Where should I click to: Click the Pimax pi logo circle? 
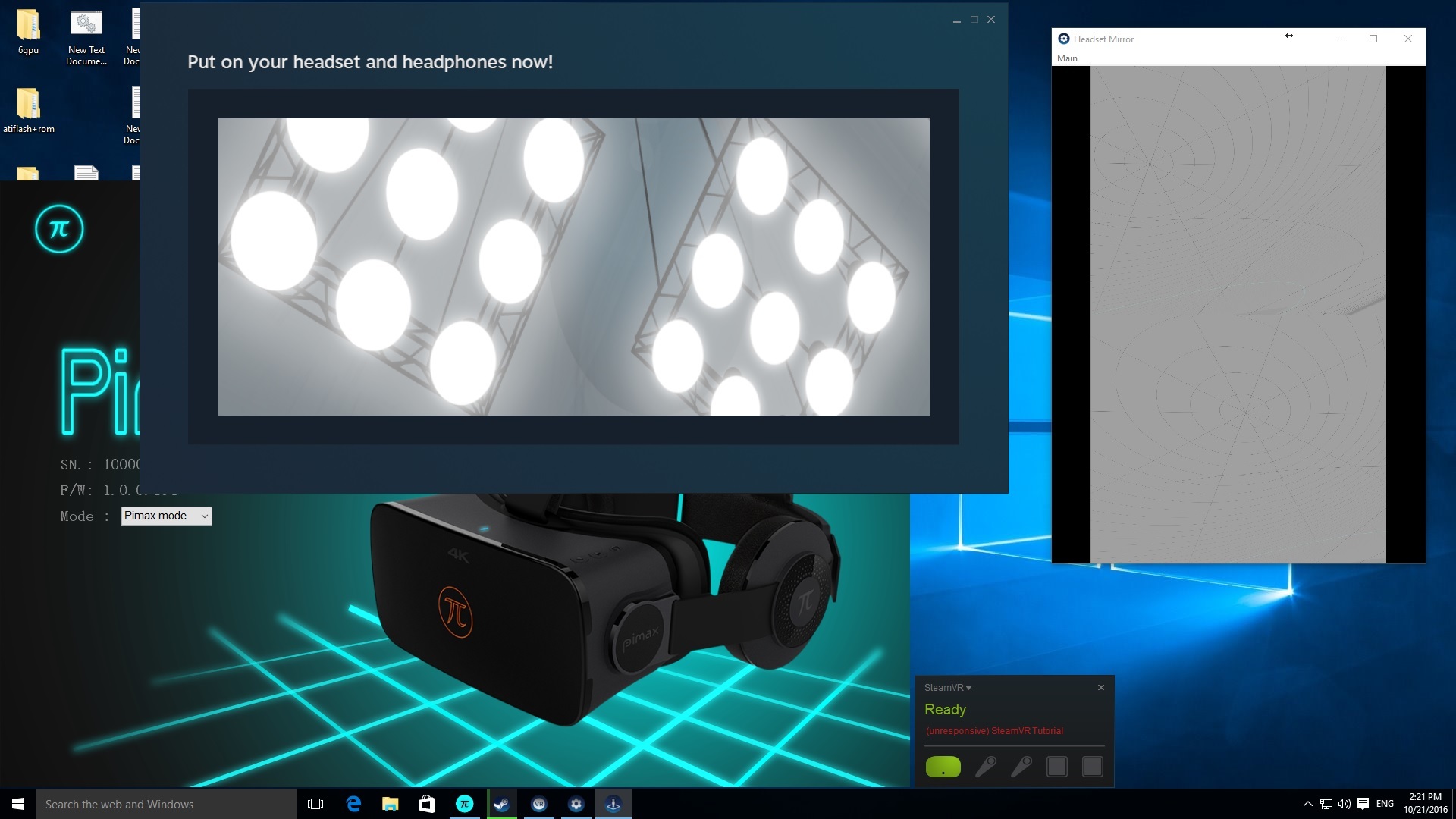coord(59,229)
